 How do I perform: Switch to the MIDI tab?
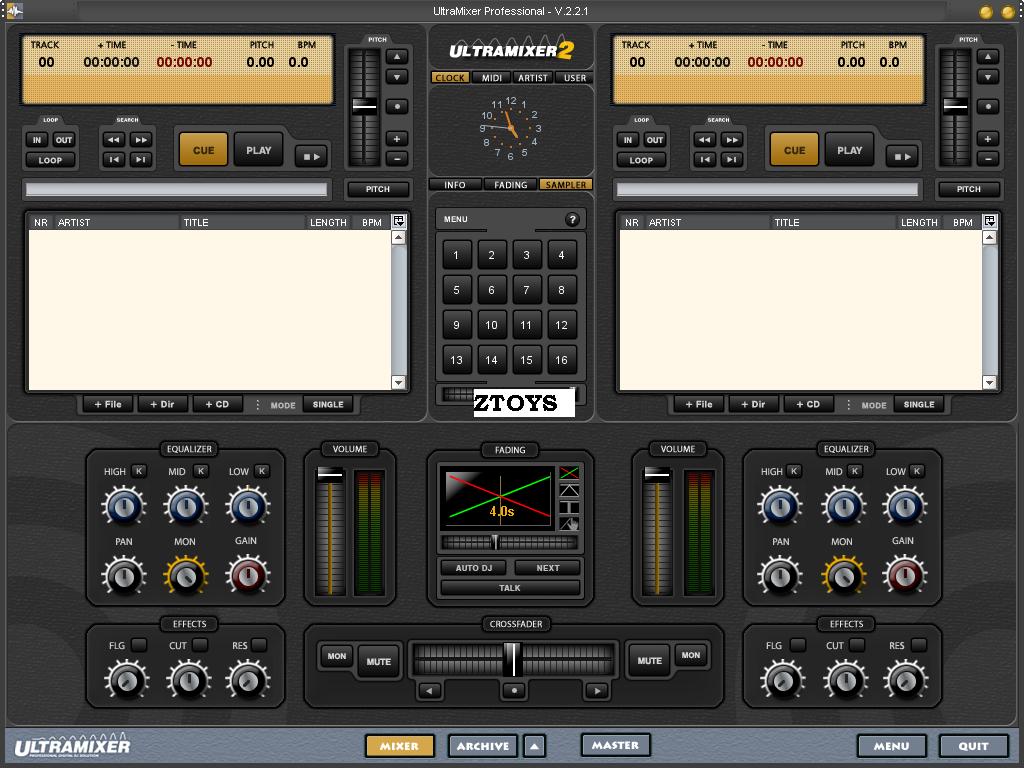coord(492,78)
